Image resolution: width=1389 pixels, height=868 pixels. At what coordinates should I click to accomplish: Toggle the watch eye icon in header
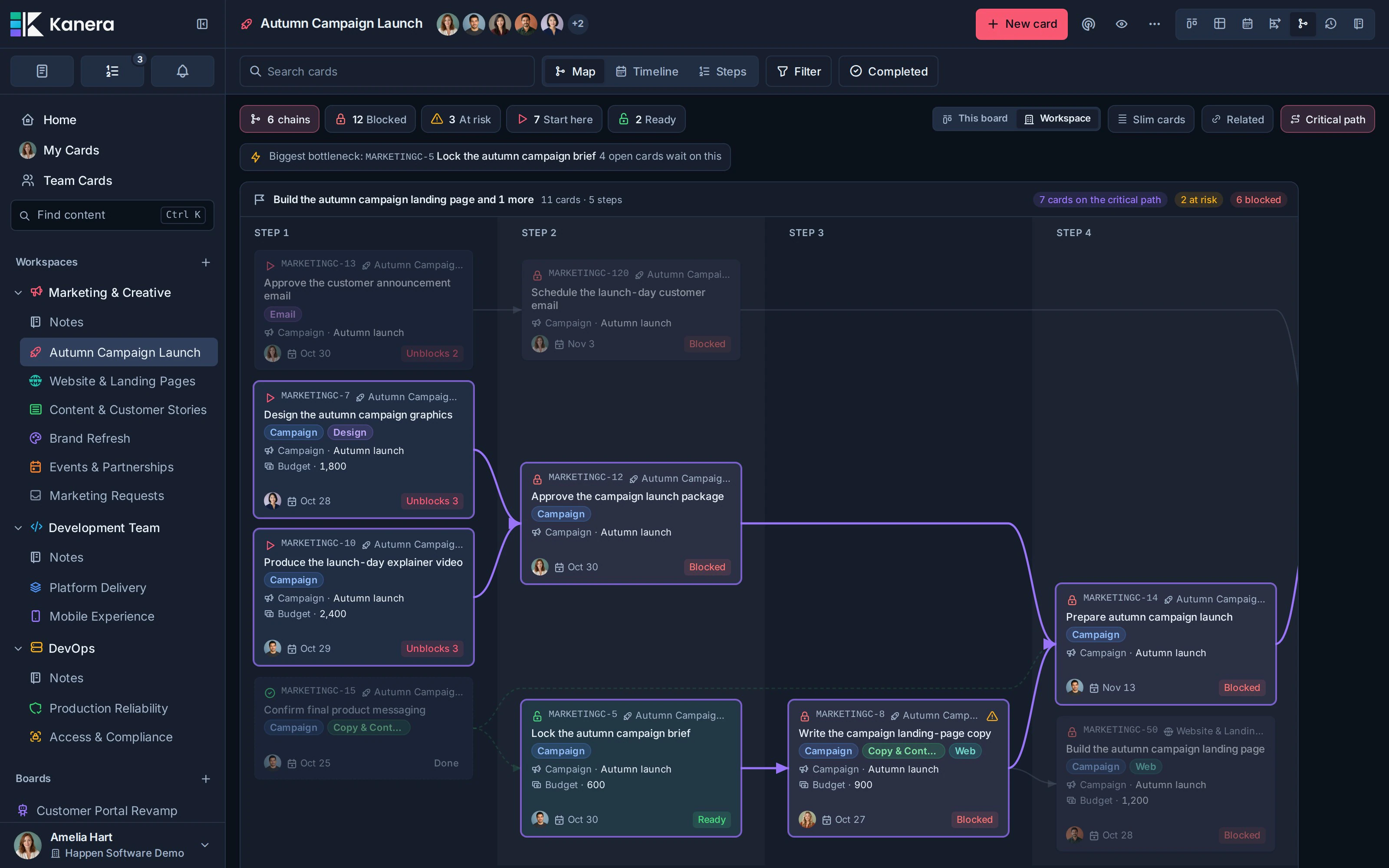(x=1121, y=23)
